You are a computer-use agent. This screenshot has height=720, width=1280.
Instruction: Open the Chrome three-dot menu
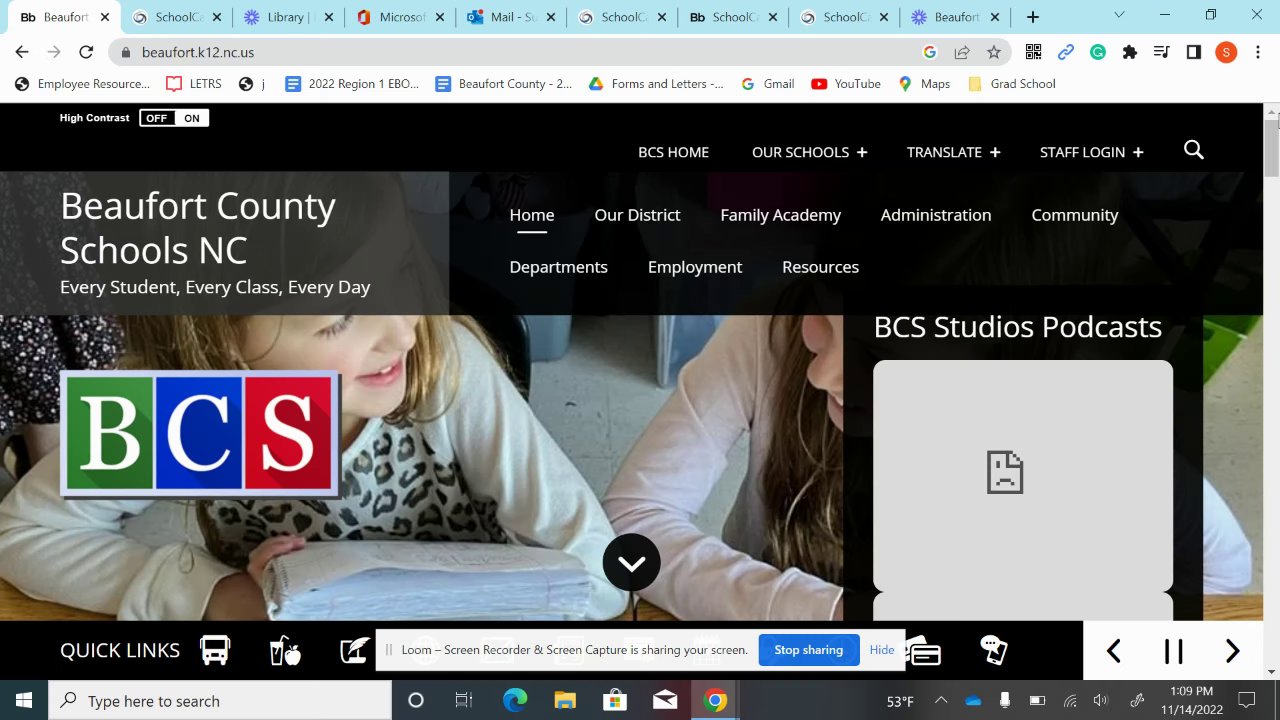[1257, 52]
